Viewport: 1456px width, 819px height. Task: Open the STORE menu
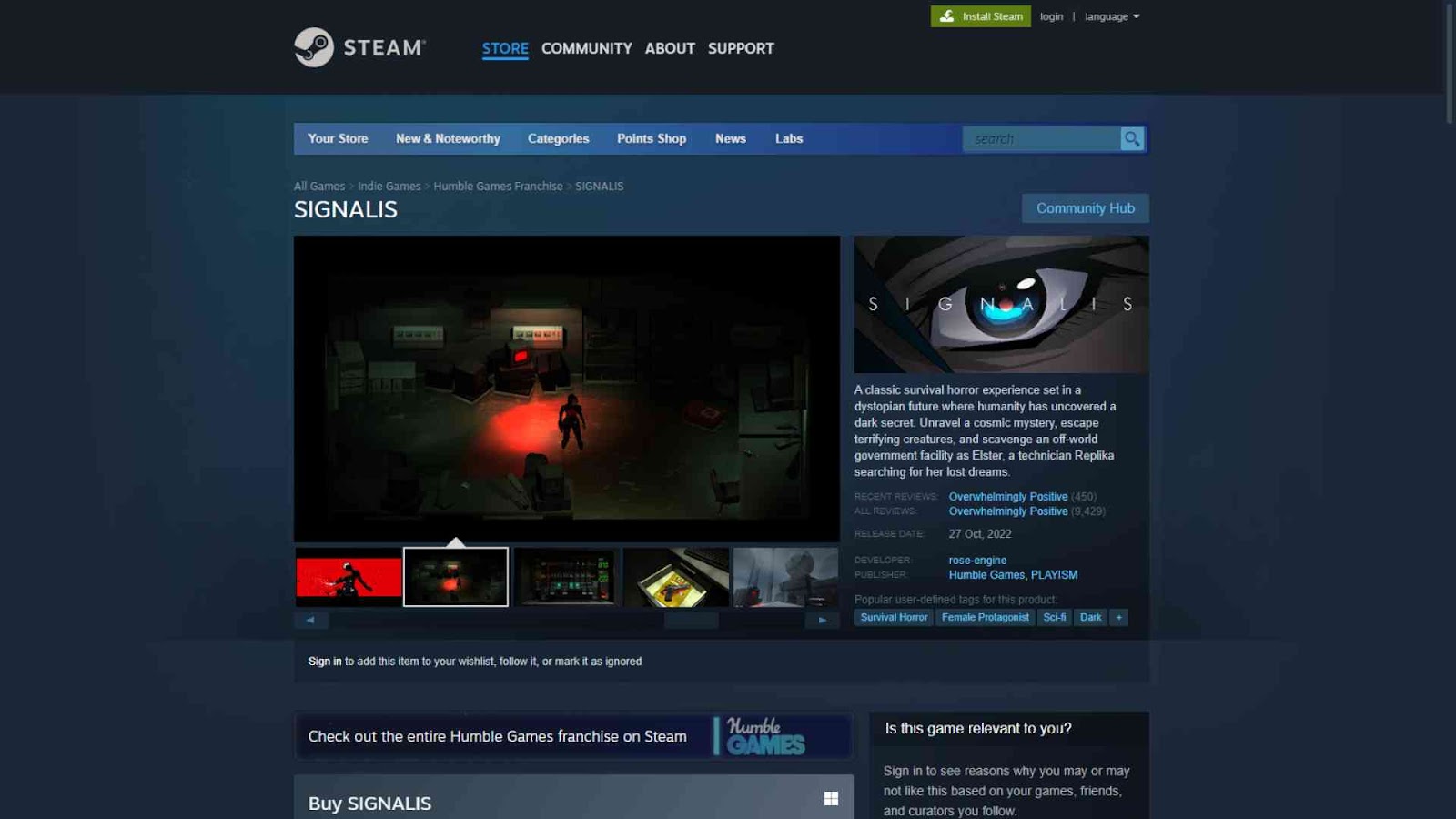click(x=505, y=48)
